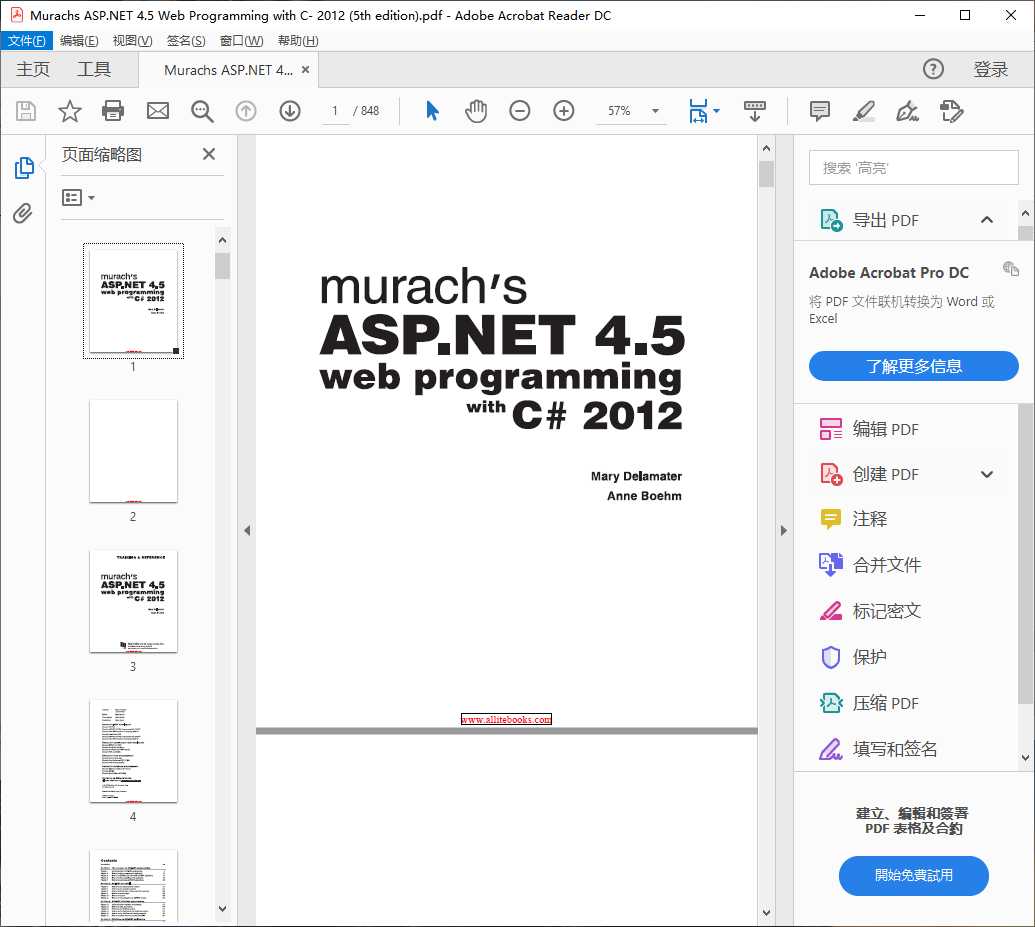Select the Highlight text tool
The image size is (1035, 927).
click(863, 111)
